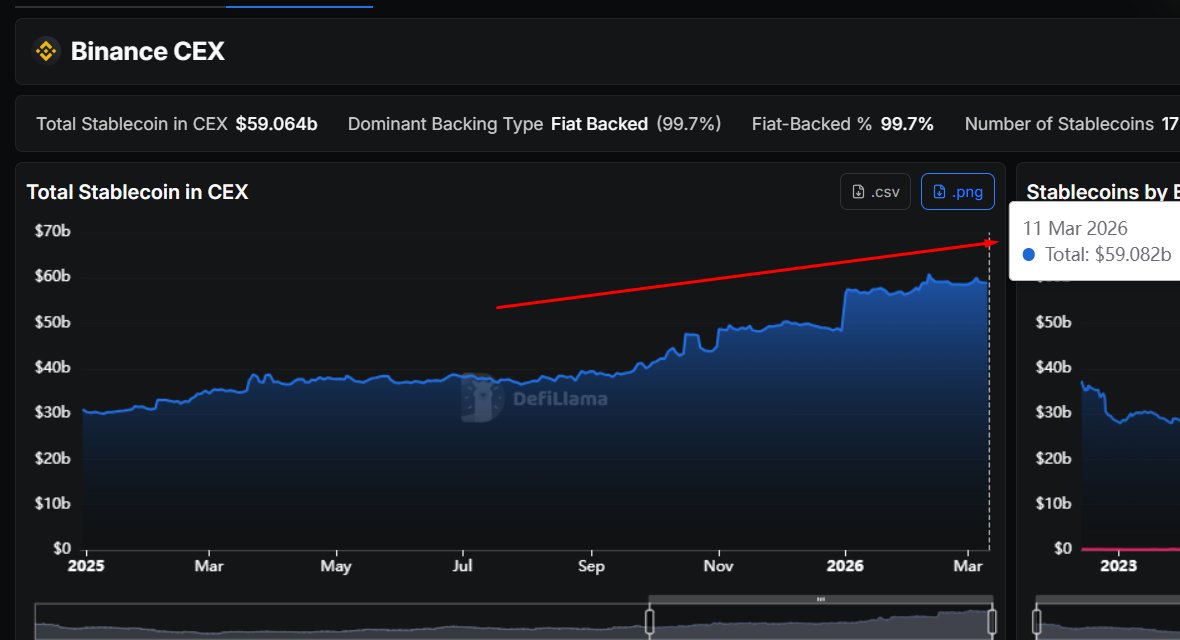This screenshot has width=1180, height=640.
Task: Export chart as .png image
Action: tap(957, 192)
